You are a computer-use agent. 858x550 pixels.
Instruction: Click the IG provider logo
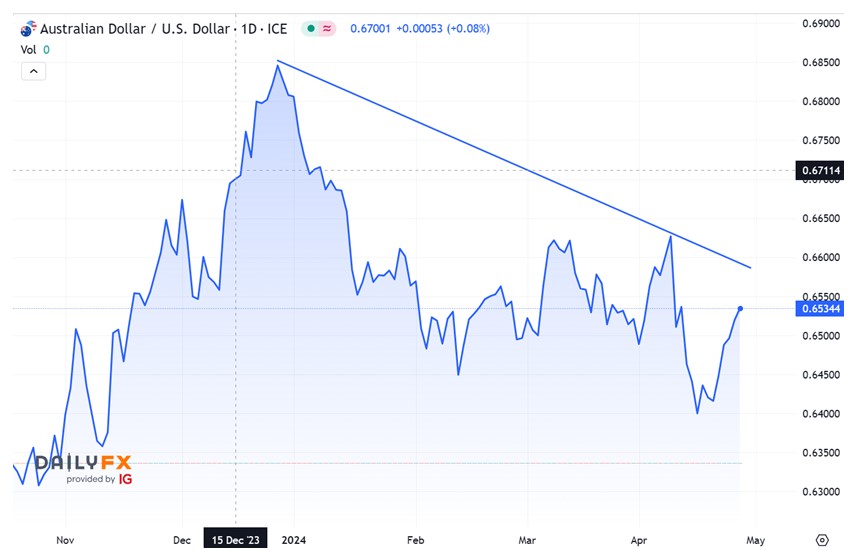[x=125, y=479]
